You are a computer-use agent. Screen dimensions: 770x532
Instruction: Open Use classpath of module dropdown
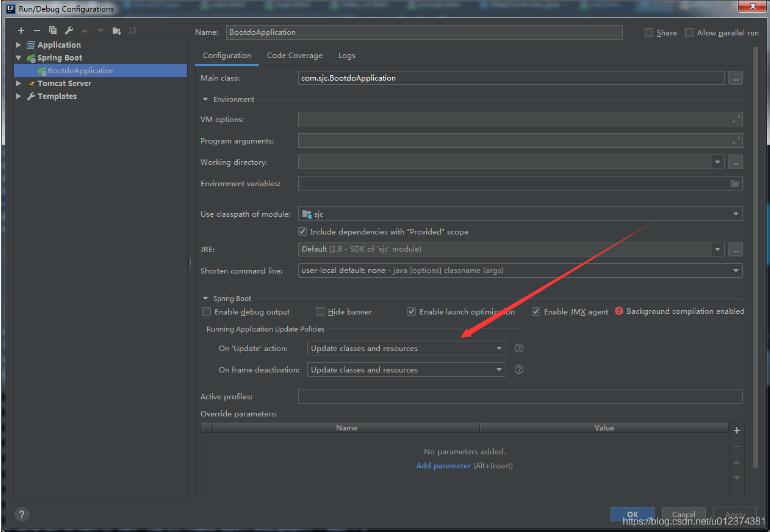[736, 214]
